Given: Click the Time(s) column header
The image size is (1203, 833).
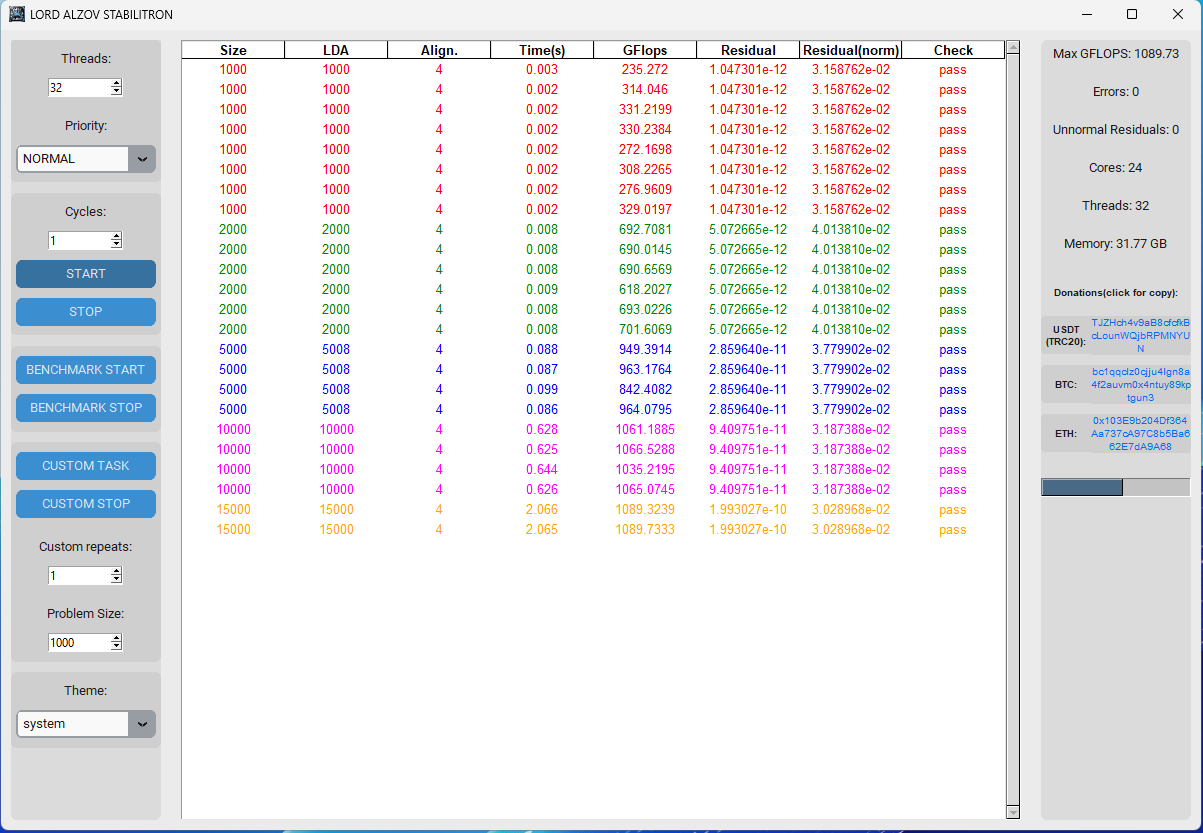Looking at the screenshot, I should (x=542, y=50).
